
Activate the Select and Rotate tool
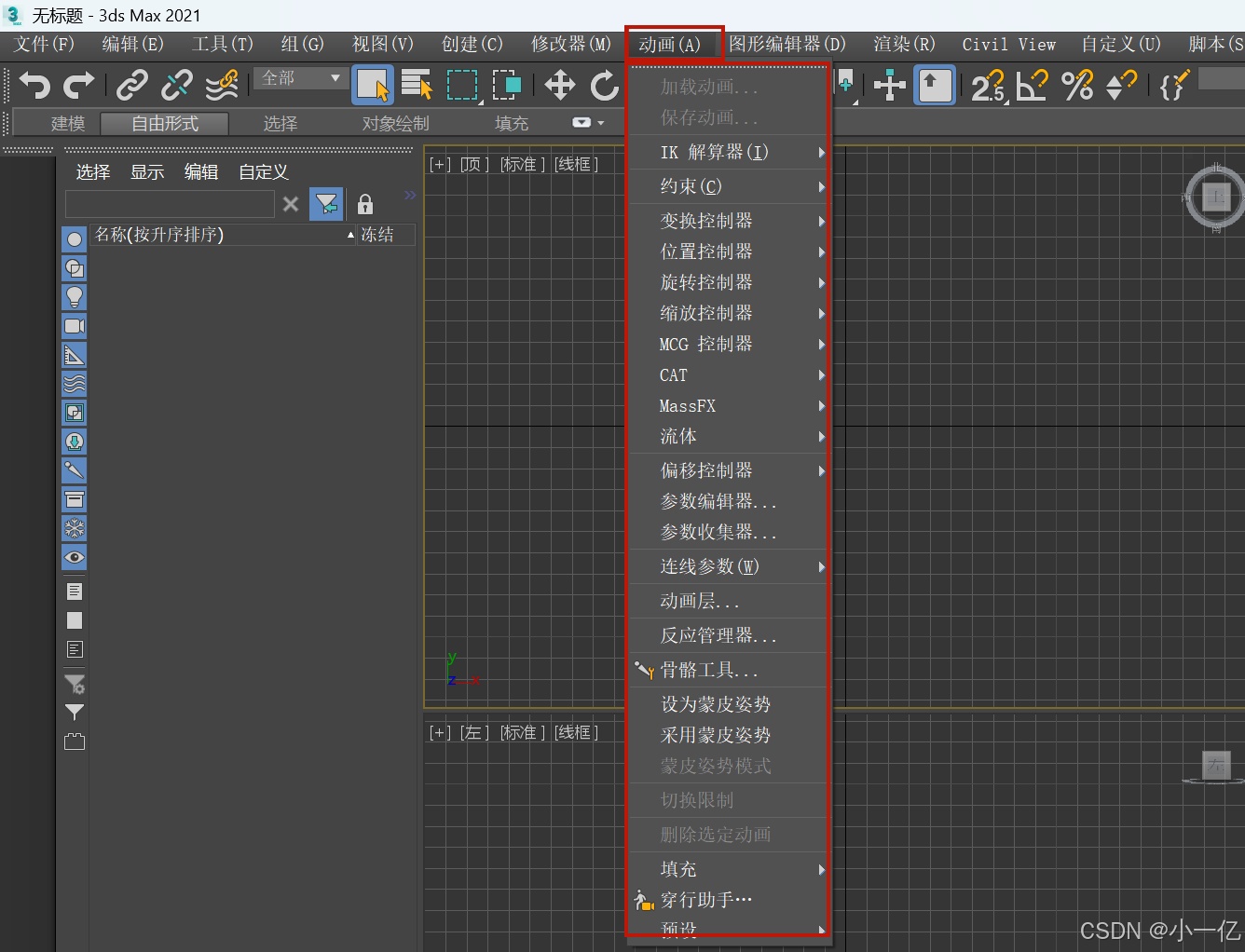coord(605,86)
